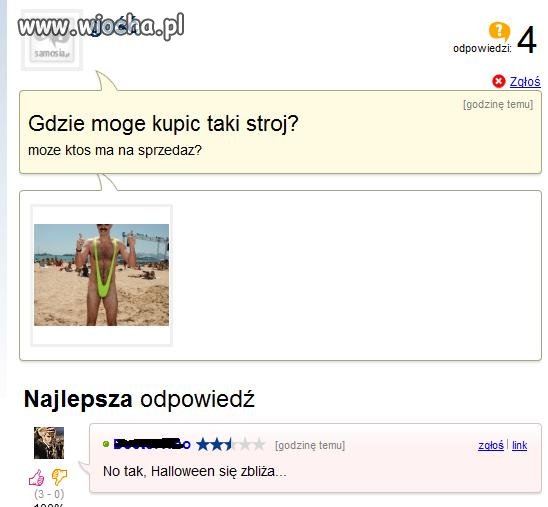Screen dimensions: 548x507
Task: Click the "zgłoś" link in the answer
Action: [x=491, y=445]
